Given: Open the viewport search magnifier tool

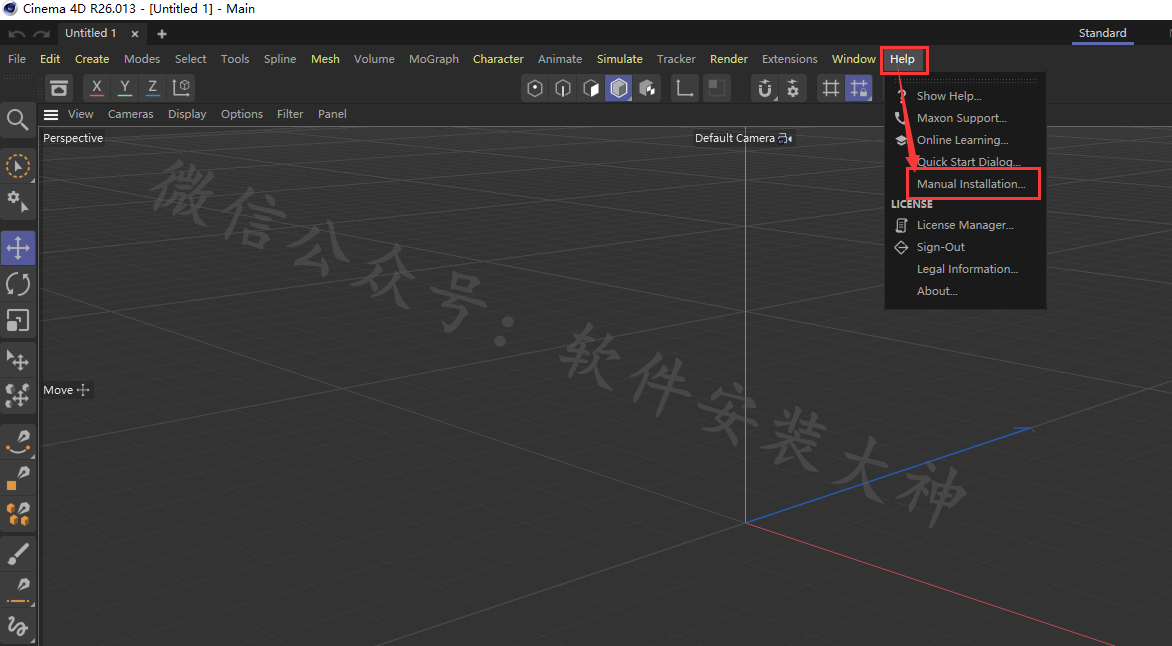Looking at the screenshot, I should [18, 120].
